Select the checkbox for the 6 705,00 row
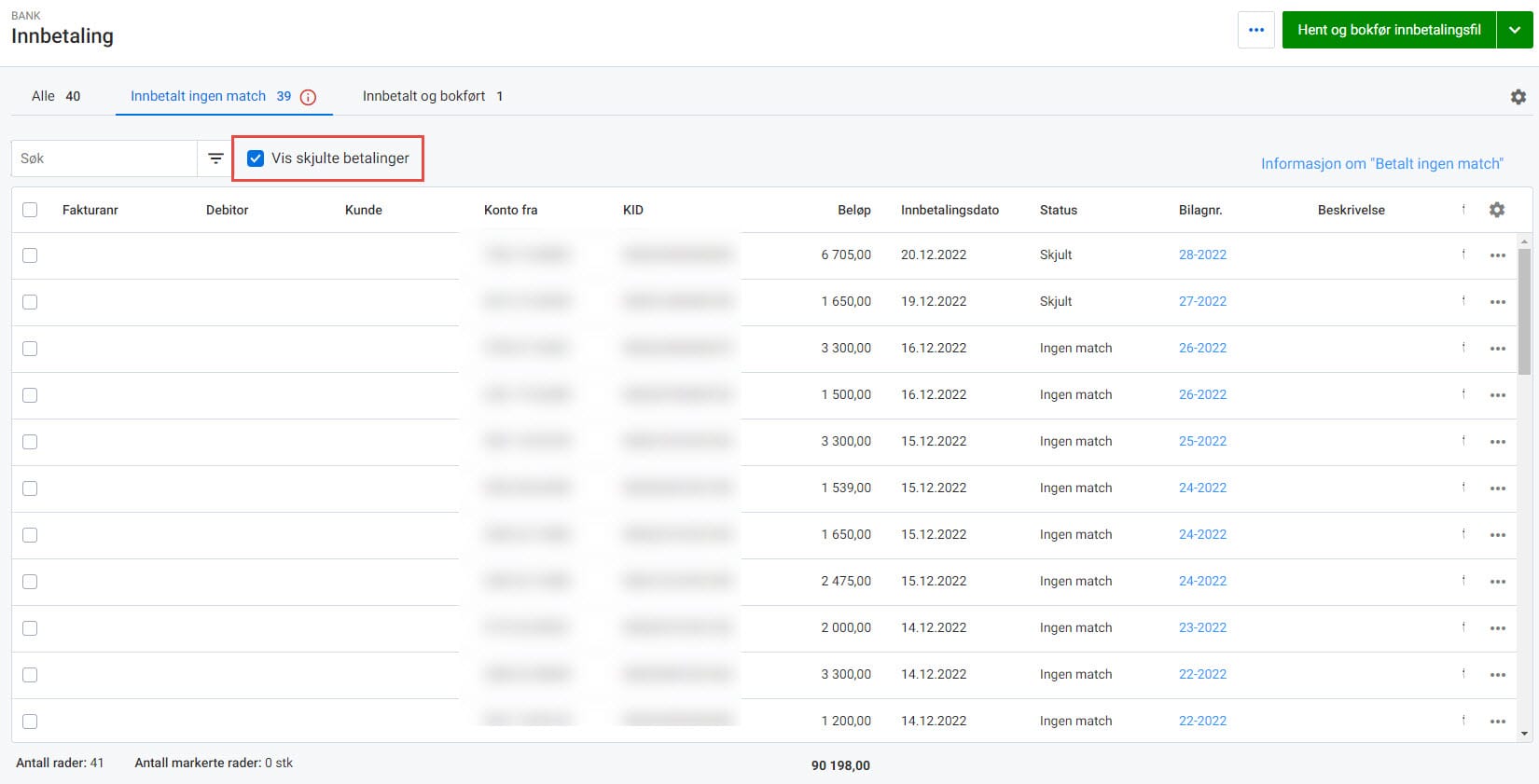This screenshot has width=1539, height=784. [x=30, y=255]
